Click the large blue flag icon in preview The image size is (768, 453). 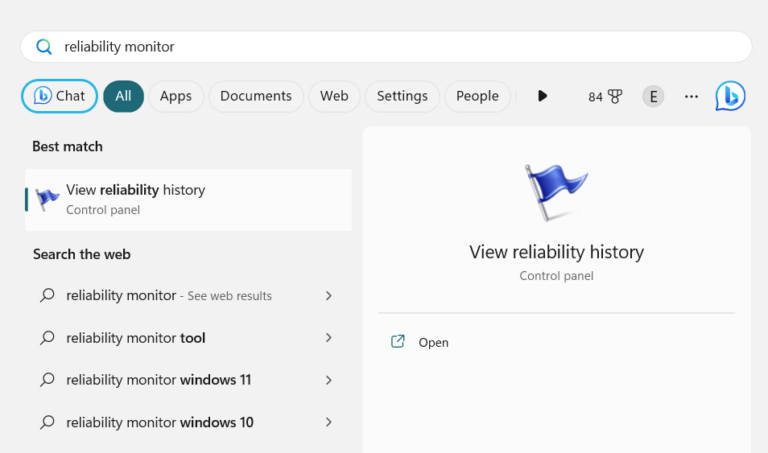point(556,193)
